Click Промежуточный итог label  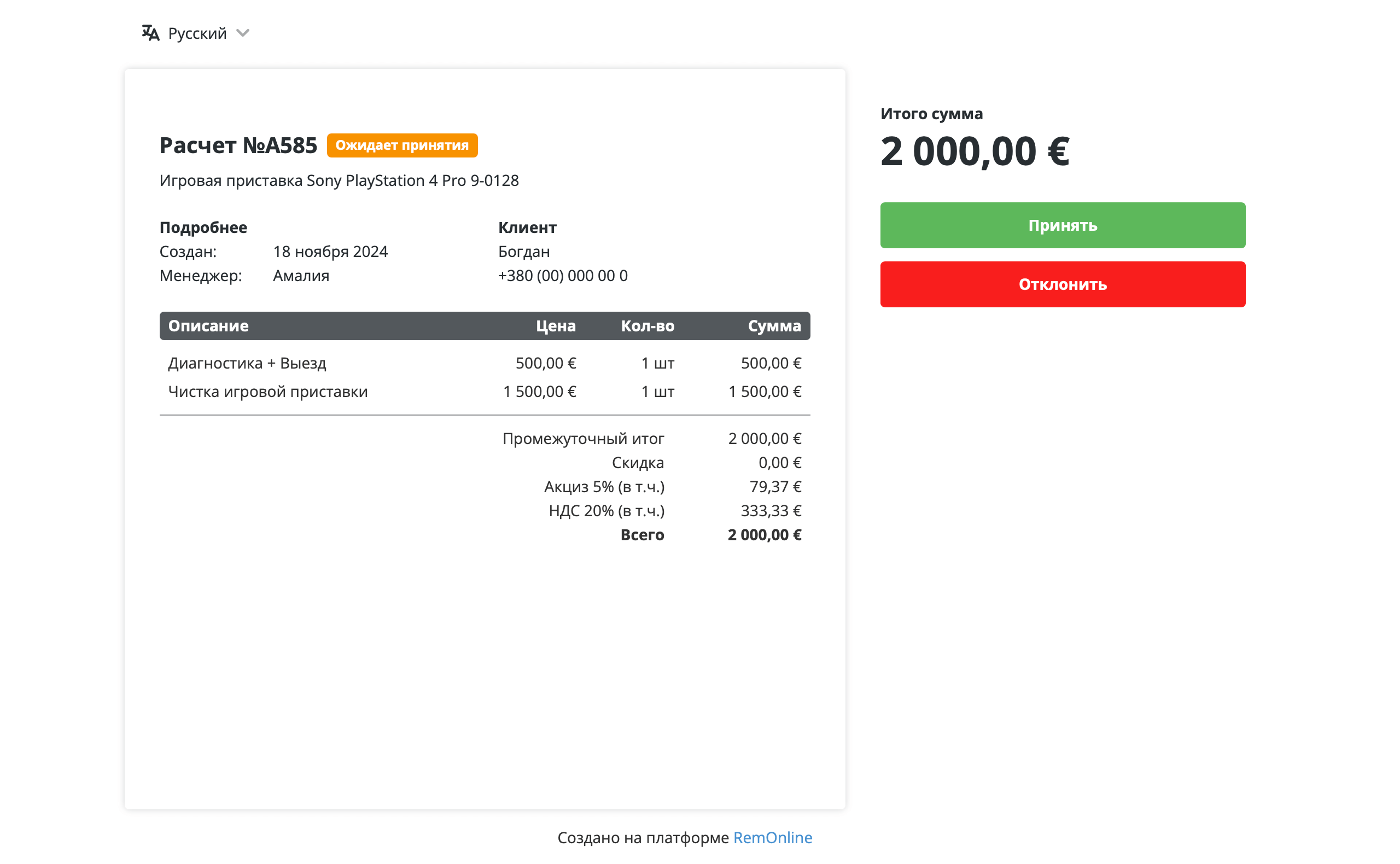point(583,438)
